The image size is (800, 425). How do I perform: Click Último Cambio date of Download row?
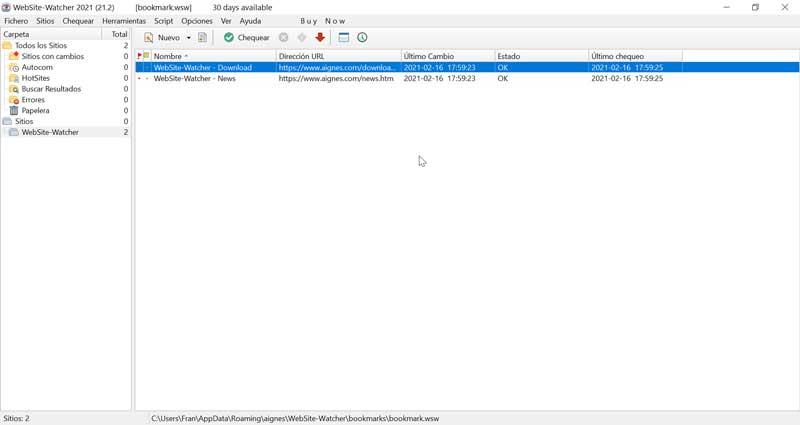[439, 67]
